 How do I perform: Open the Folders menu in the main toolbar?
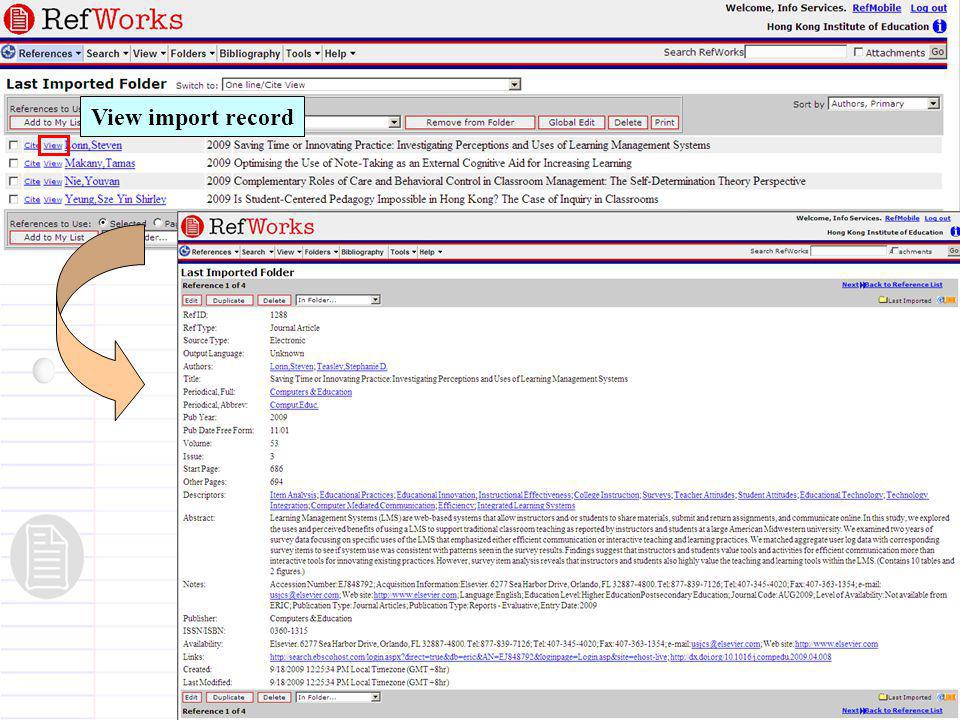(192, 53)
